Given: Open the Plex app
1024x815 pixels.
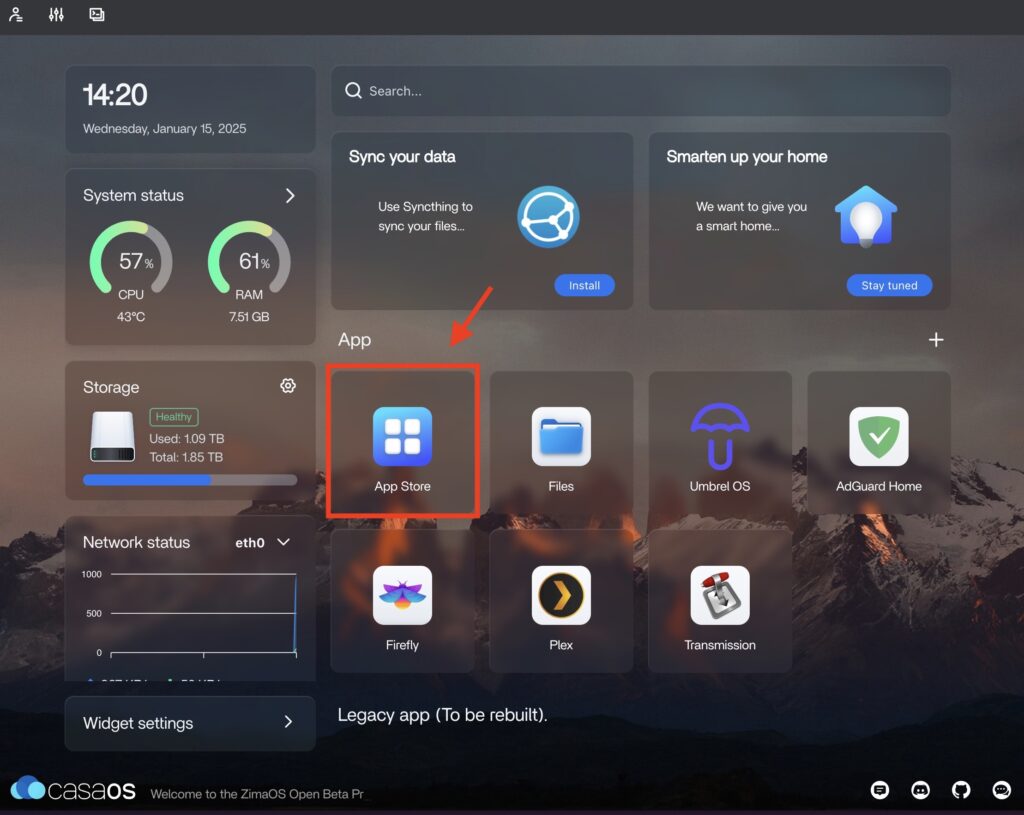Looking at the screenshot, I should pos(561,601).
